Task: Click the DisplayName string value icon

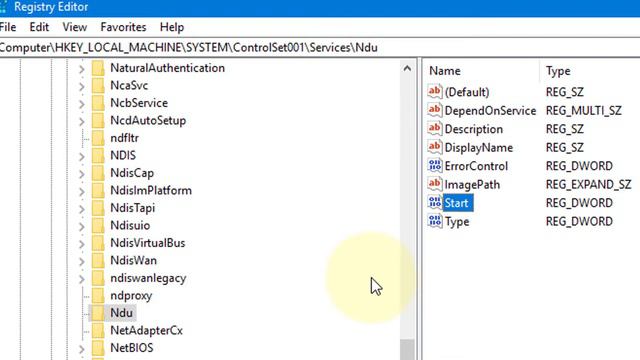Action: [435, 147]
